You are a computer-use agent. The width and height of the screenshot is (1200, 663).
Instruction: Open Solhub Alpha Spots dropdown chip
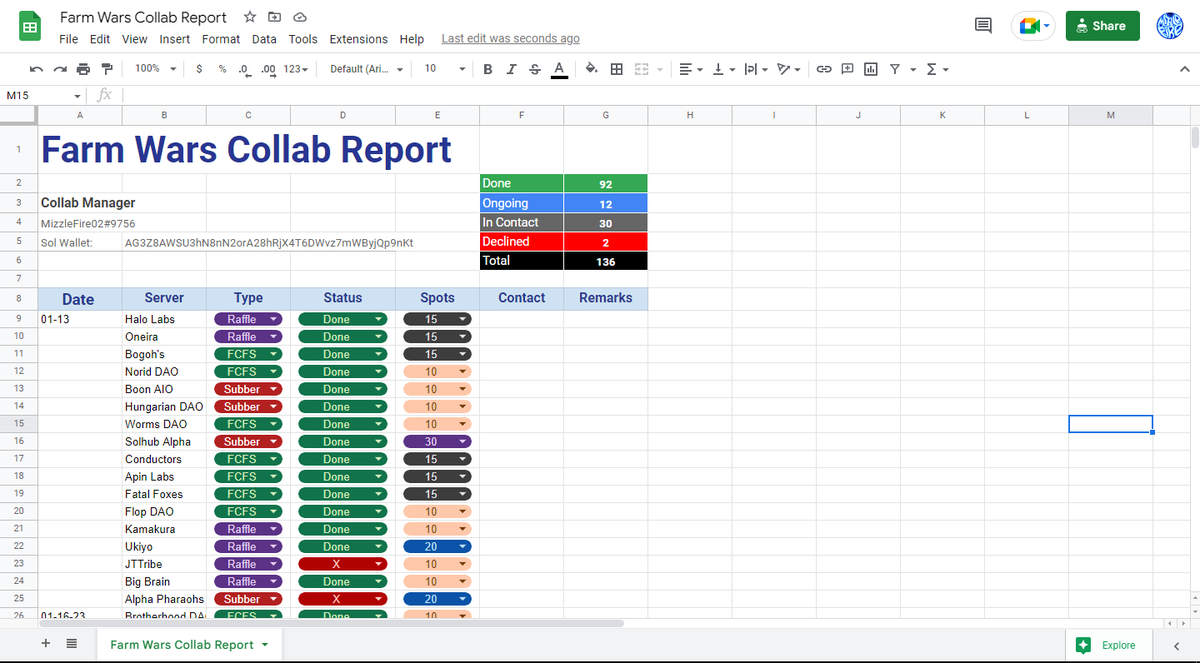[437, 442]
